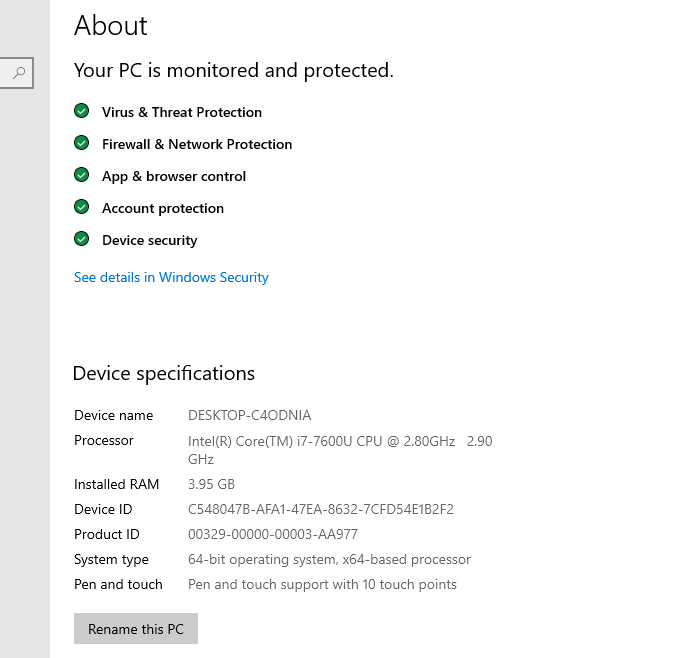
Task: Click green check icon beside Account protection
Action: 82,208
